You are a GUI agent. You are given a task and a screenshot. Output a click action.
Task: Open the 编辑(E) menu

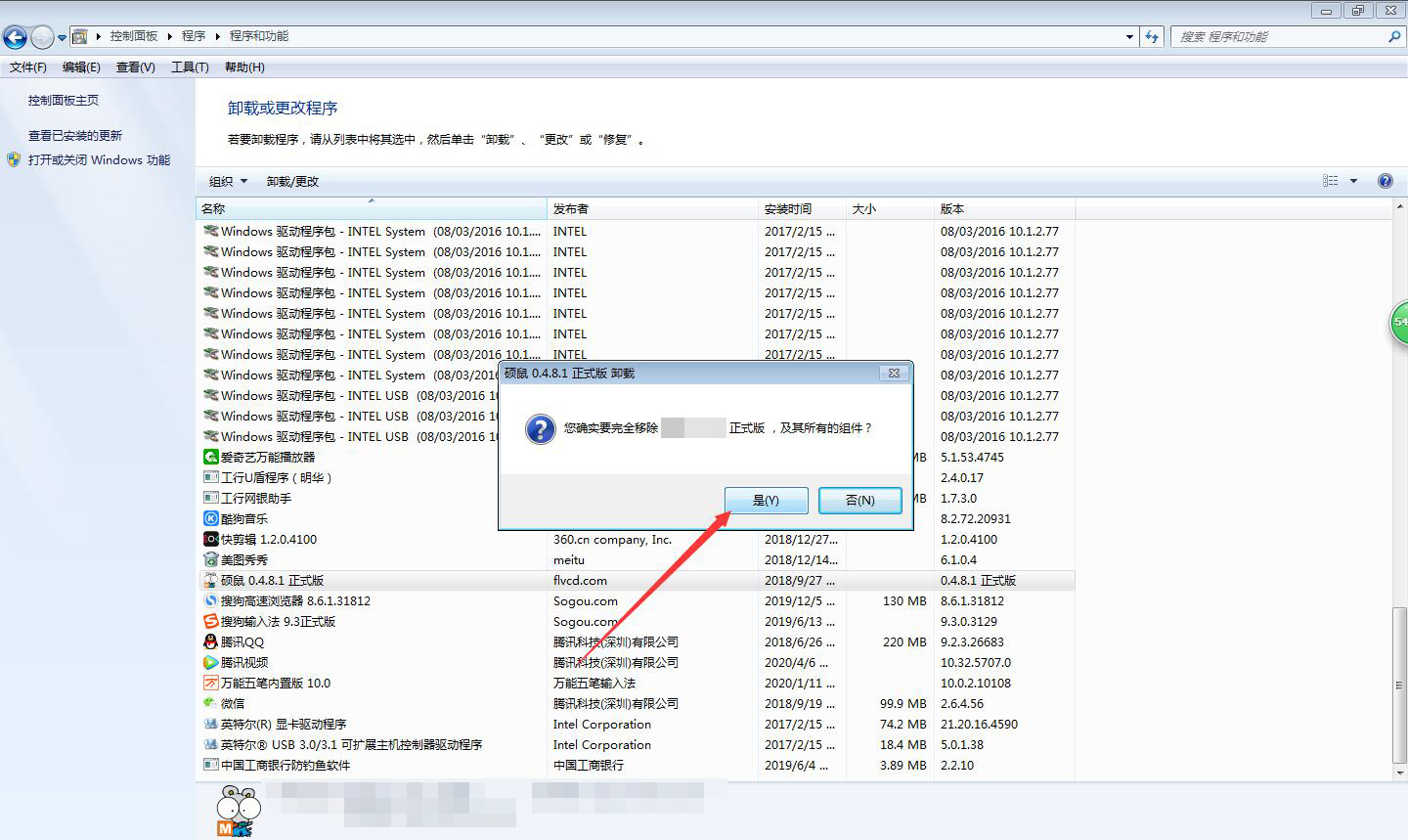click(x=81, y=67)
